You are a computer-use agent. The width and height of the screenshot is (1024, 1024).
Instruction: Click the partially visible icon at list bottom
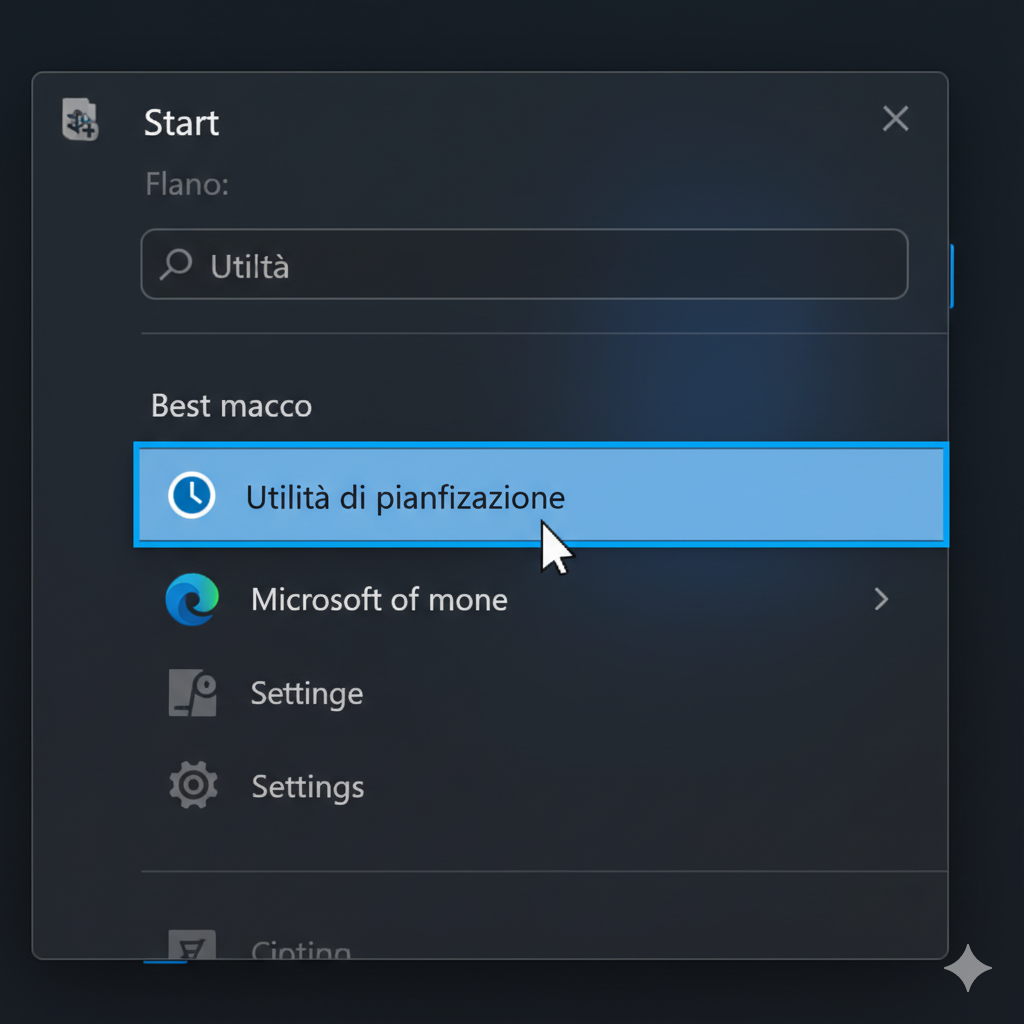[x=192, y=946]
